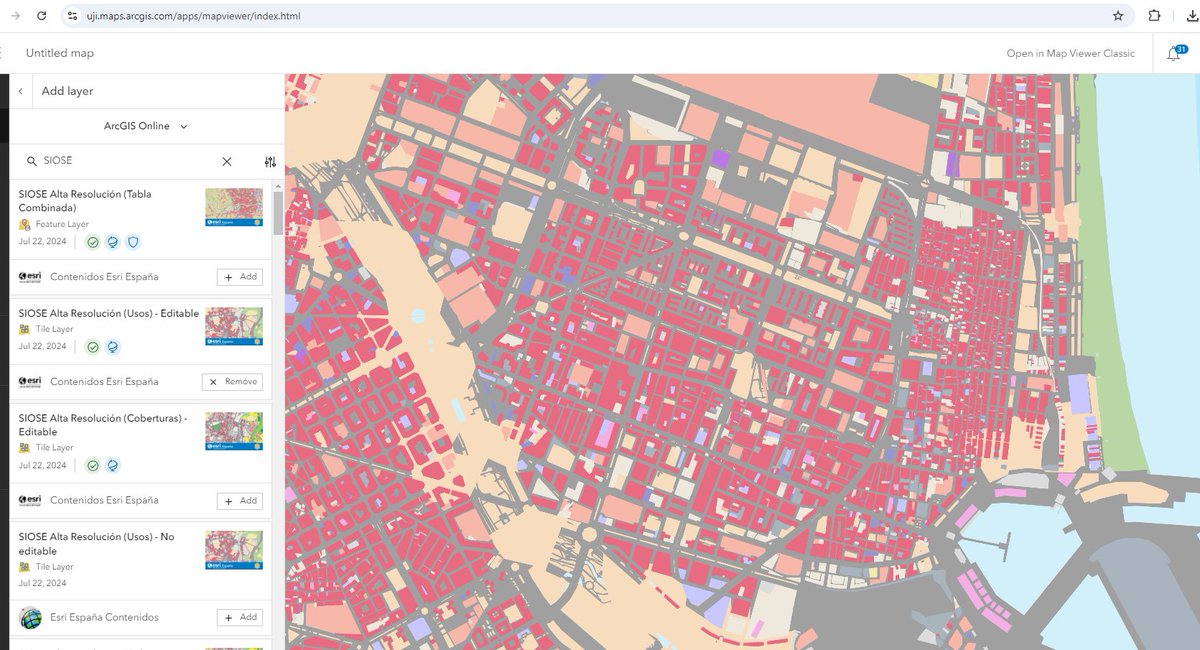Click Esri logo on Tabla Combinada card
The image size is (1200, 650).
pyautogui.click(x=30, y=277)
